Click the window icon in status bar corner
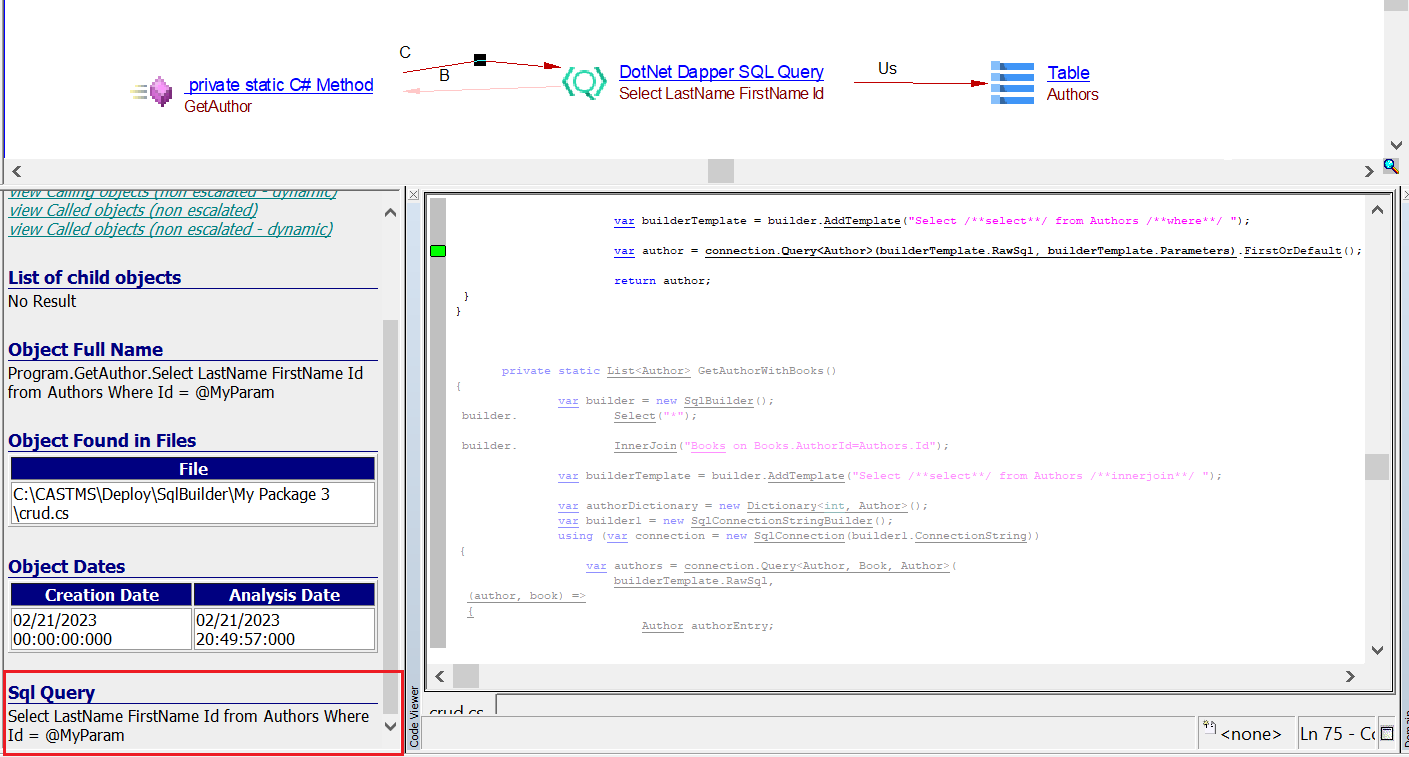 point(1387,734)
